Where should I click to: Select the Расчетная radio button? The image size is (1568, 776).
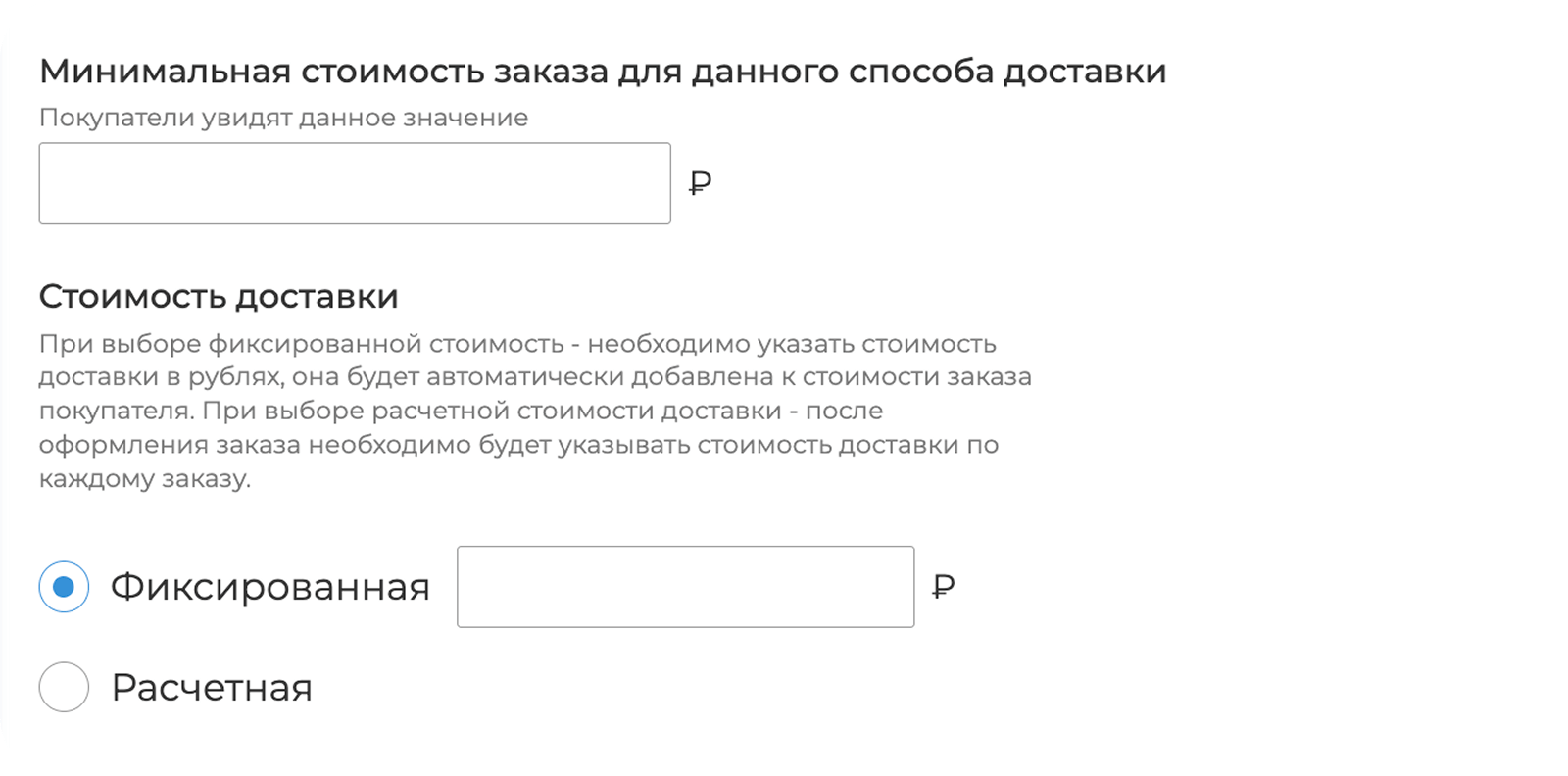click(x=64, y=687)
